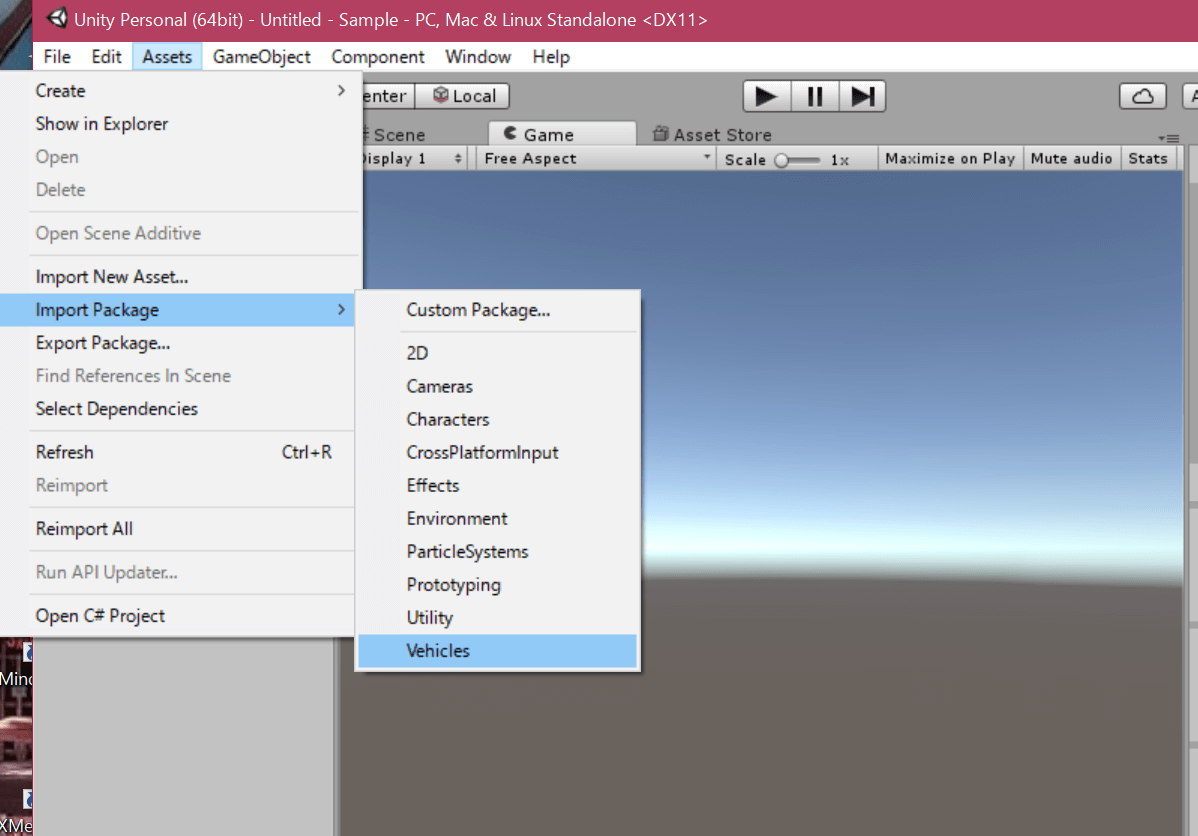Click the Assets menu
The width and height of the screenshot is (1198, 836).
pos(167,57)
